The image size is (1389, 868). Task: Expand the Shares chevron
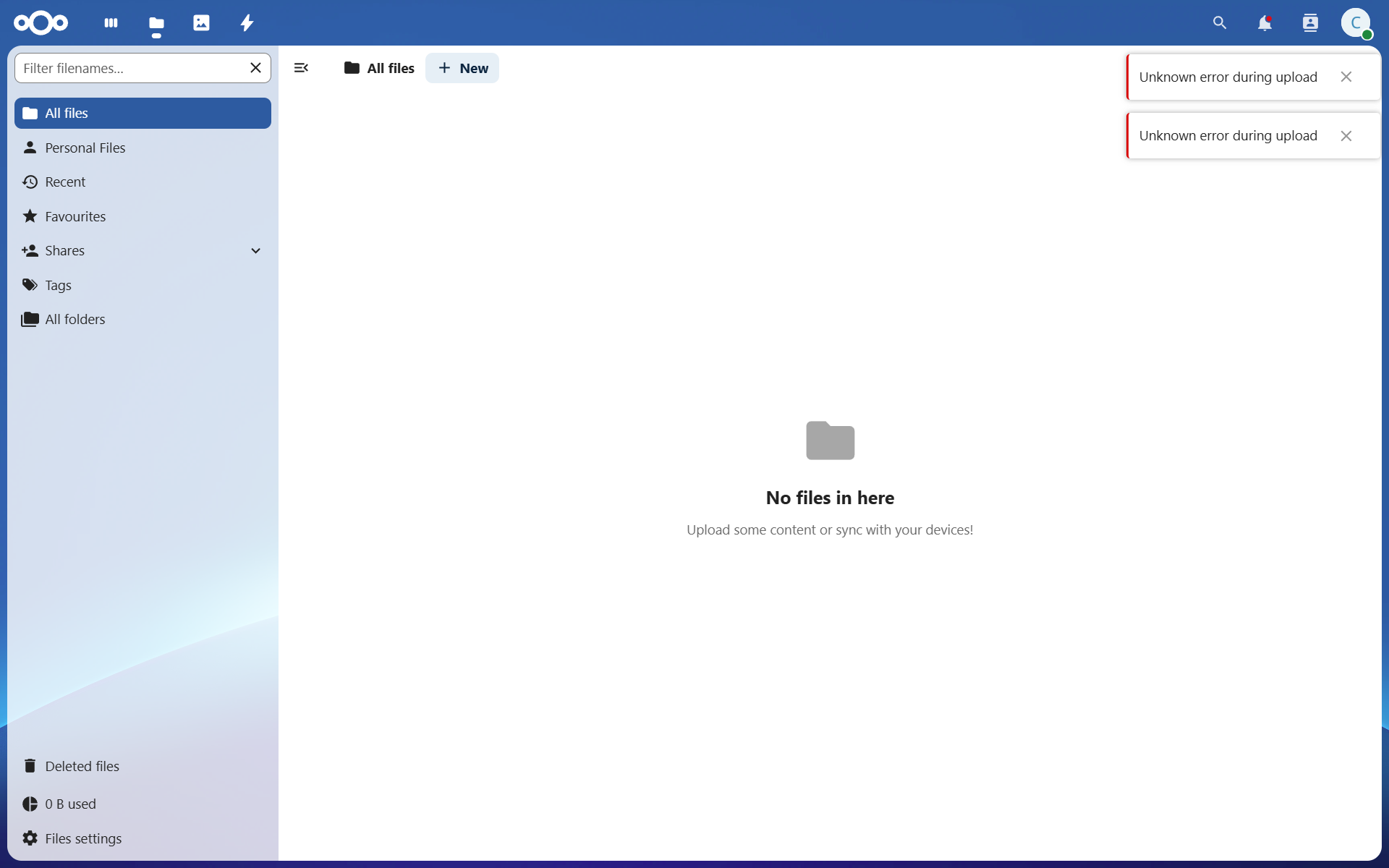coord(255,251)
